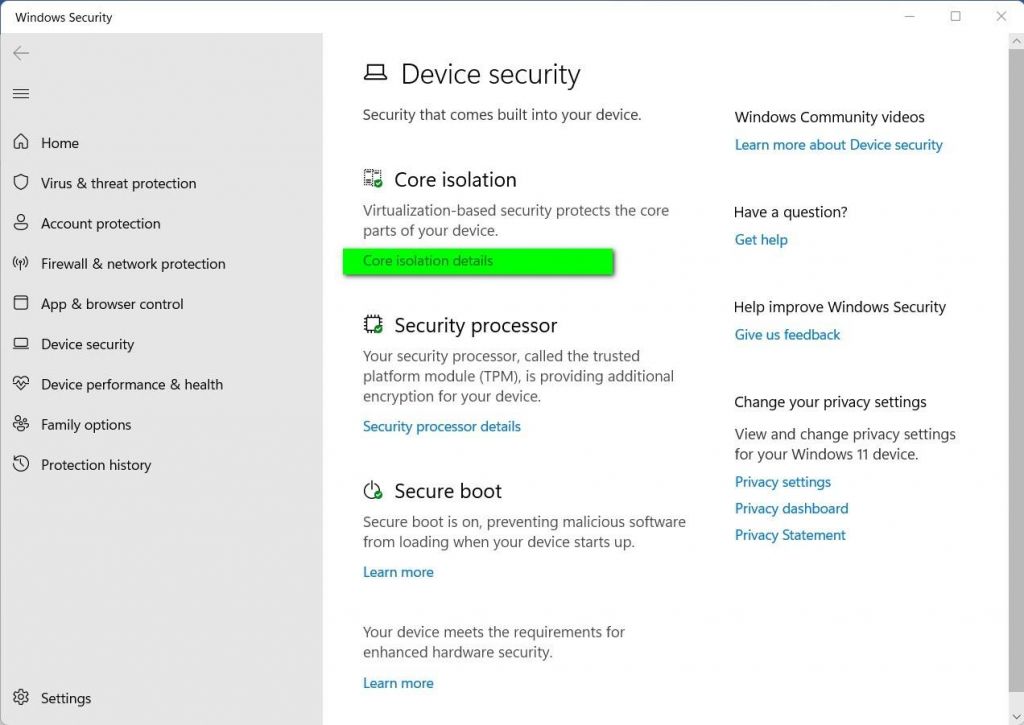The image size is (1024, 725).
Task: Select the App & browser control icon
Action: point(21,303)
